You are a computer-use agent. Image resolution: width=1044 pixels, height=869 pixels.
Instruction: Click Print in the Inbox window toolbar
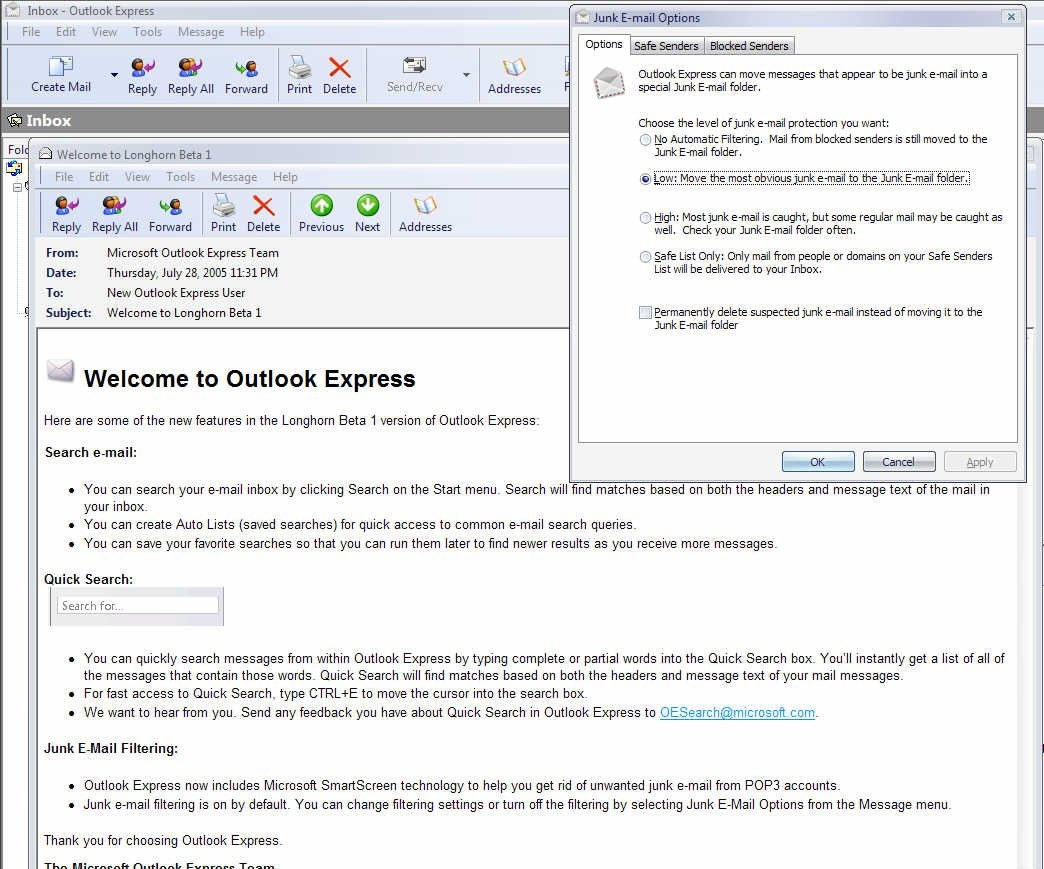point(299,76)
